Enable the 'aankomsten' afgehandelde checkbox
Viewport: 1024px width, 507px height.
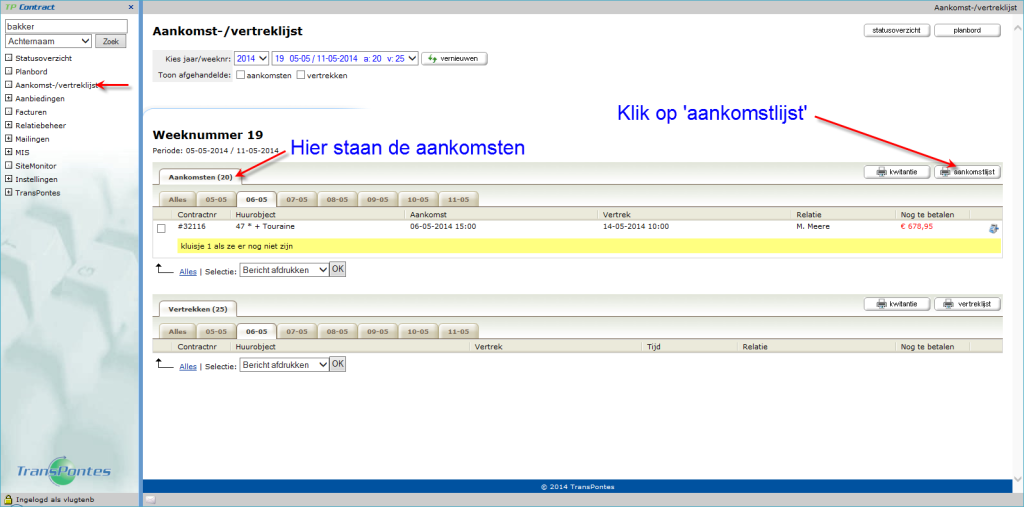pyautogui.click(x=240, y=76)
